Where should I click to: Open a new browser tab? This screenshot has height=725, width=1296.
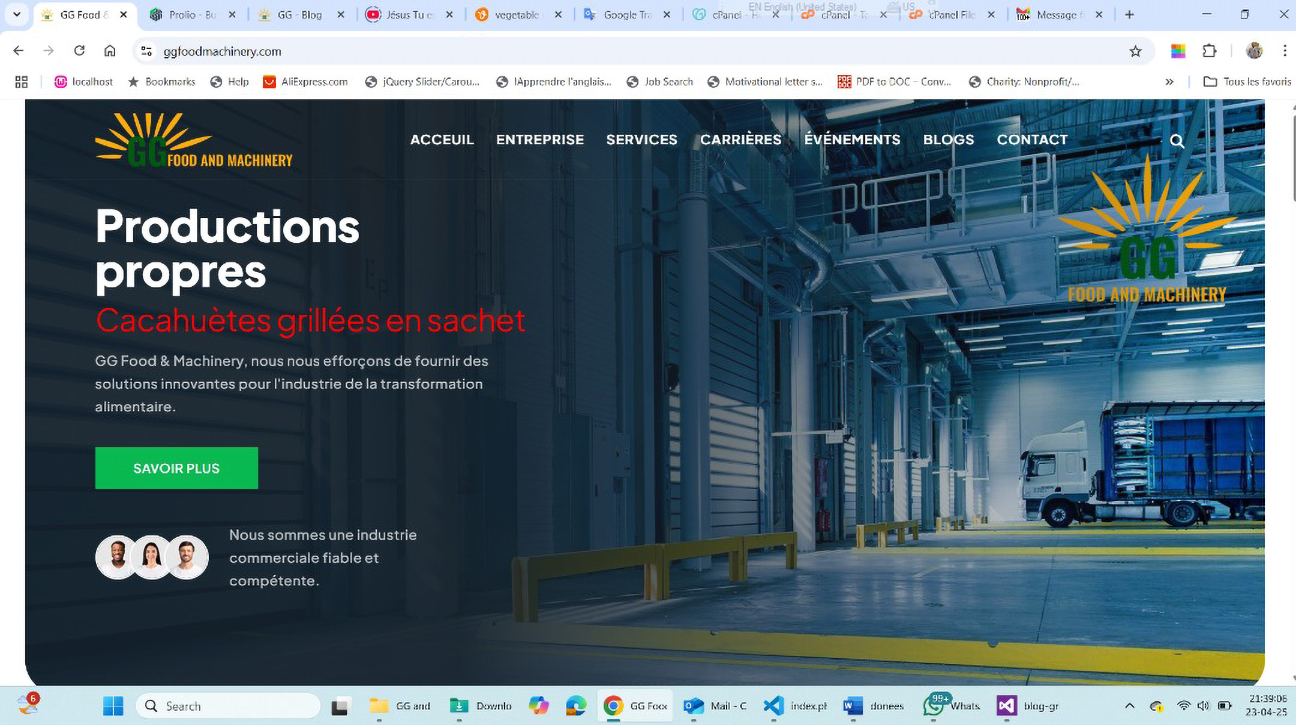pos(1129,15)
